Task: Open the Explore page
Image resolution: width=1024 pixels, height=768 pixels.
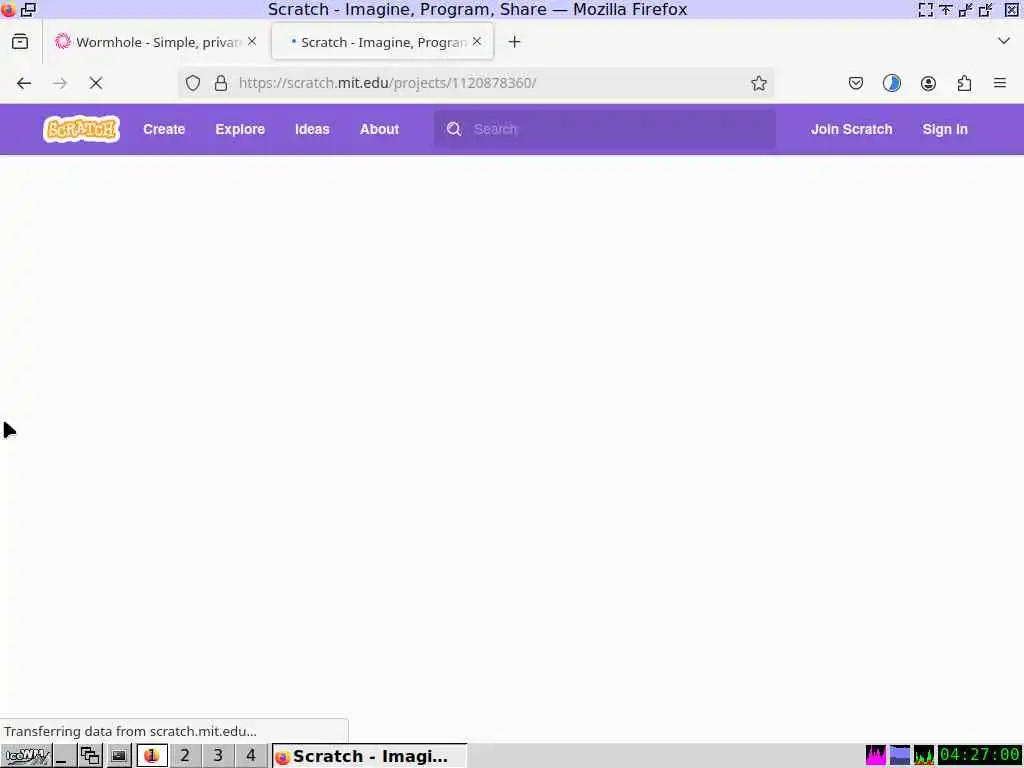Action: [240, 129]
